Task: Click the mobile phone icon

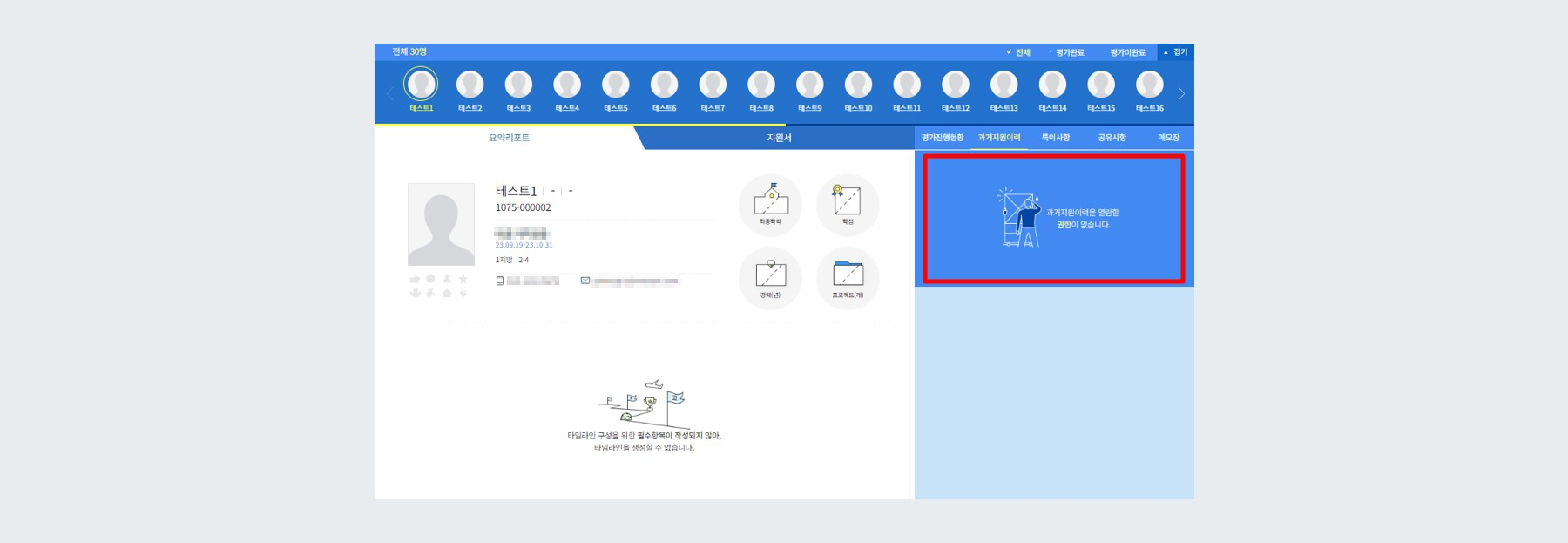Action: click(x=500, y=281)
